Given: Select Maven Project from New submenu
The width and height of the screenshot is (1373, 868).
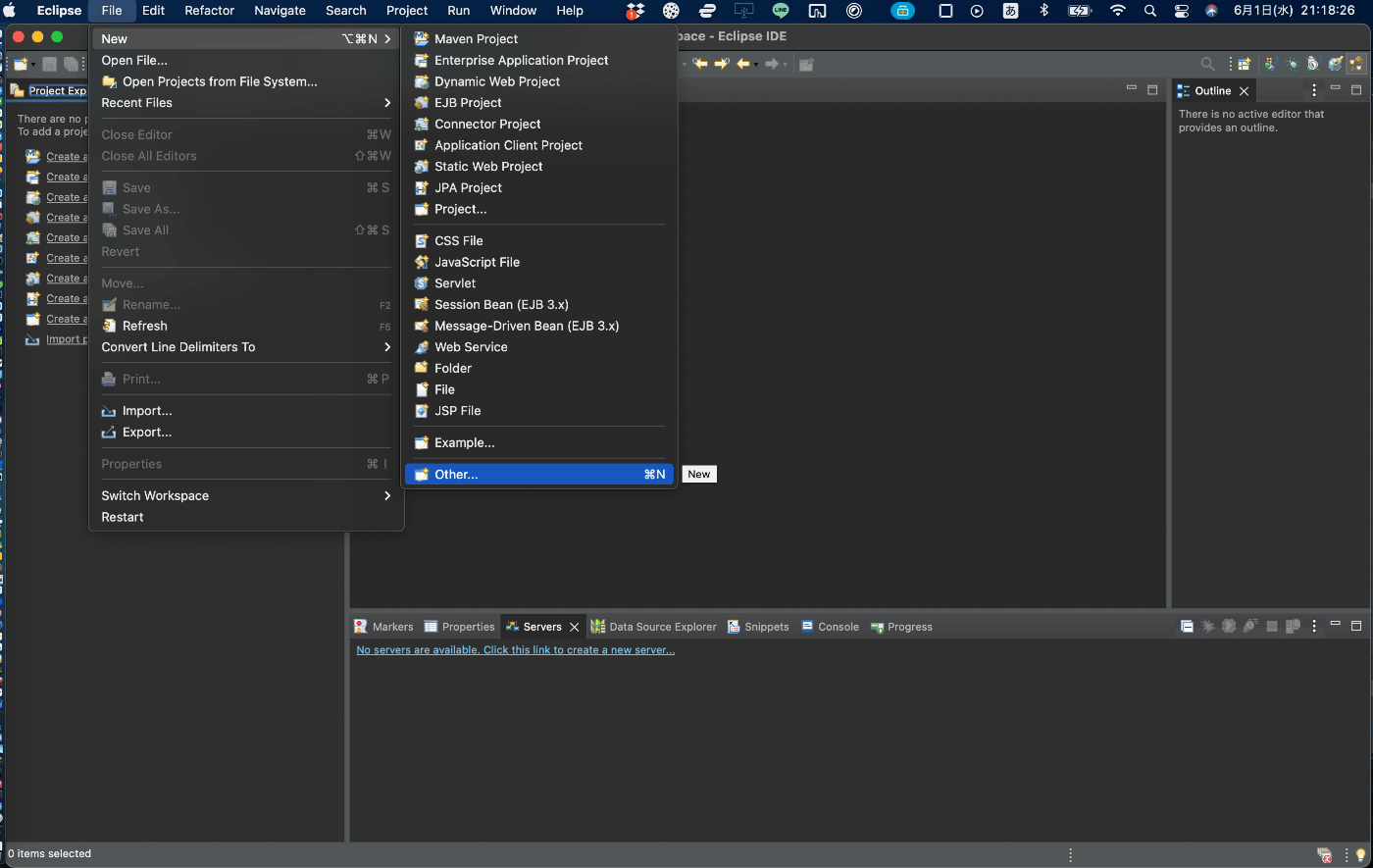Looking at the screenshot, I should click(x=538, y=39).
